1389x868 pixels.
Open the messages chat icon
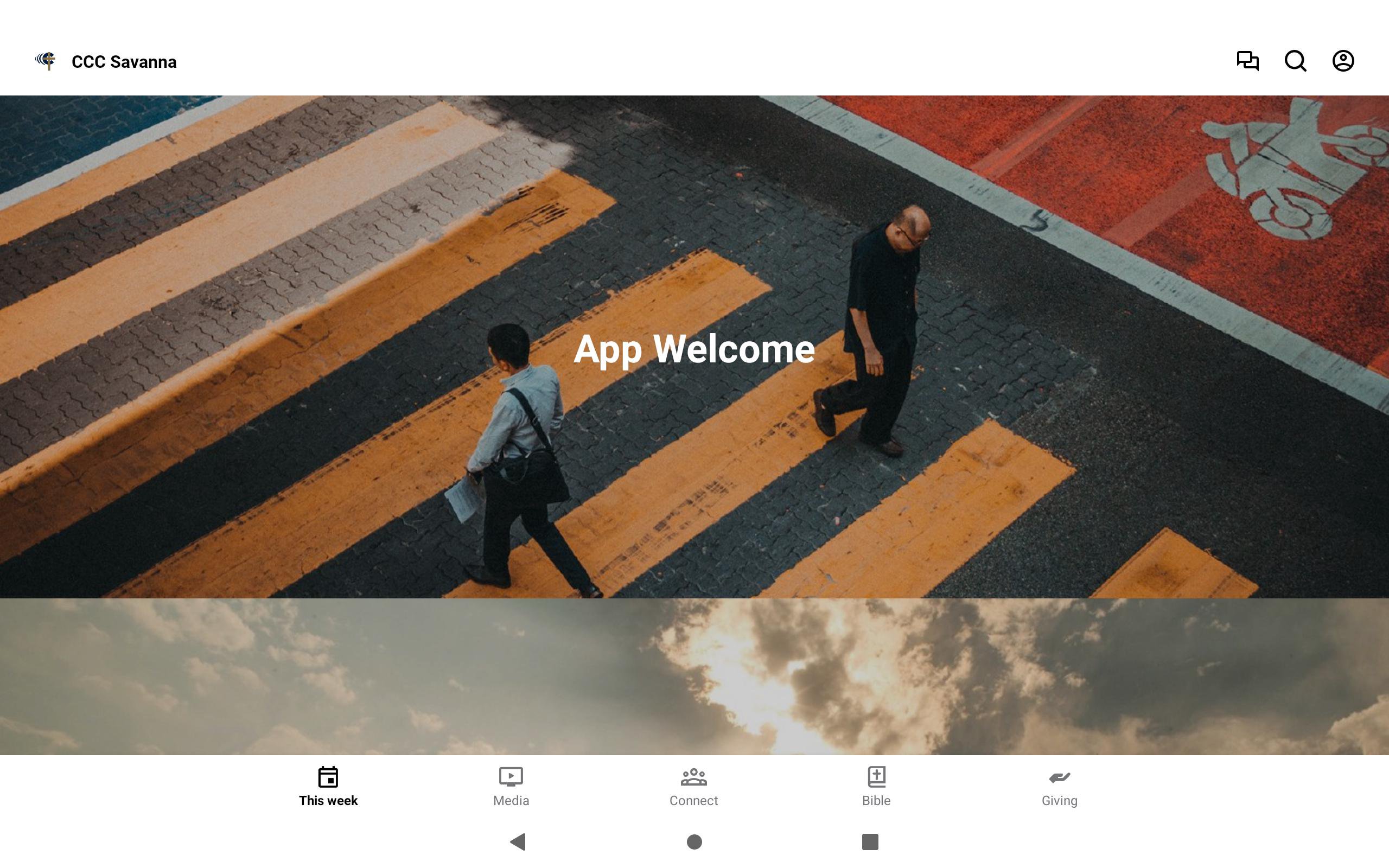tap(1247, 61)
